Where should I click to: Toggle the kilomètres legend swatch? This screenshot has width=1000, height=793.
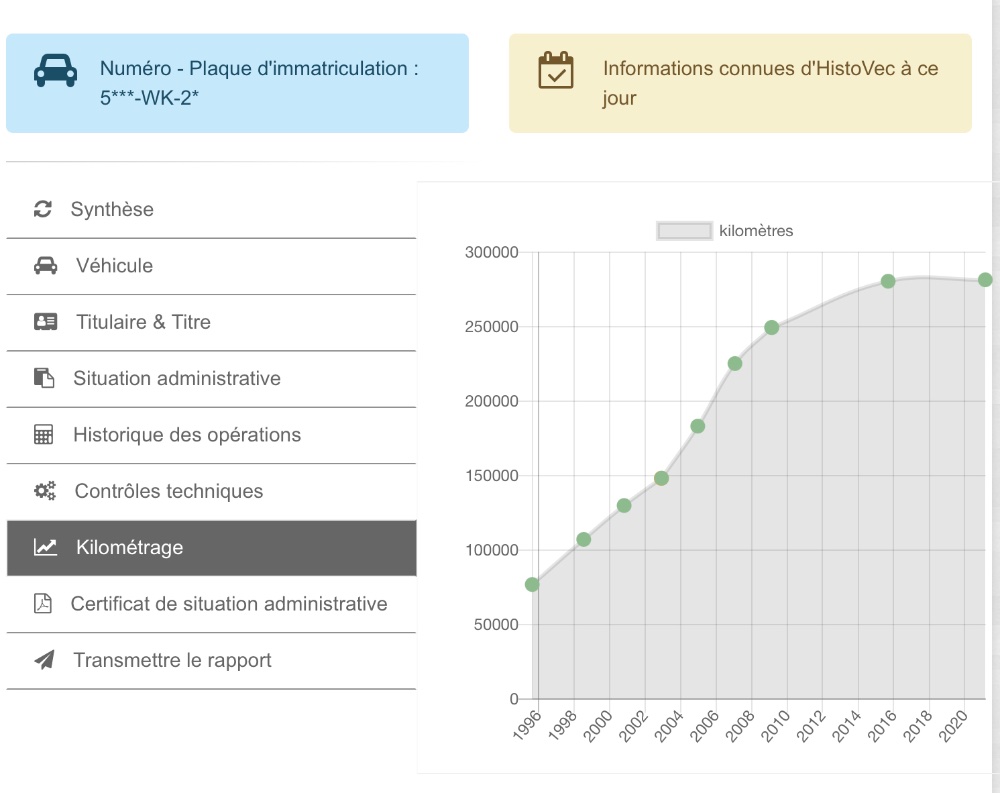pos(684,231)
